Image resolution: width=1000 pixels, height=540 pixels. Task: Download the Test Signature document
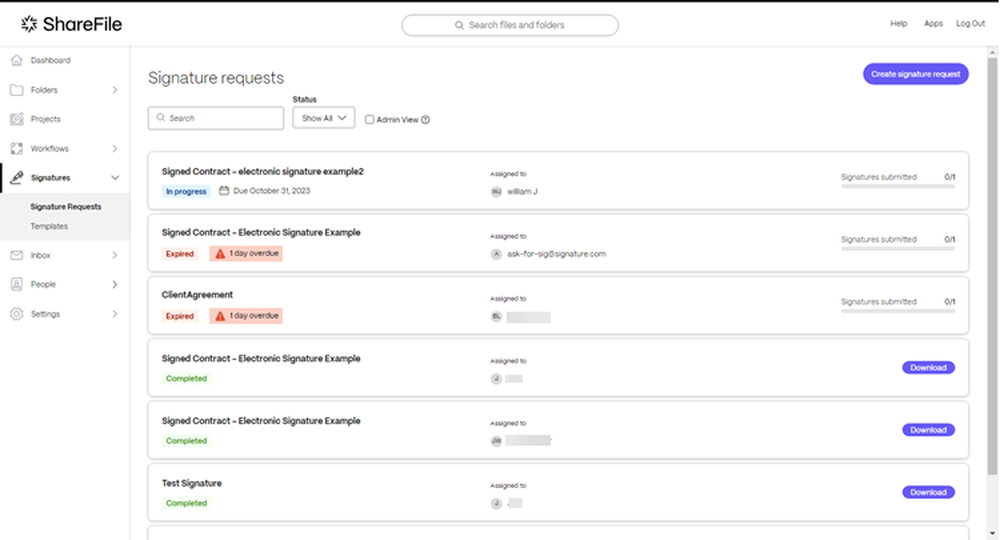click(x=928, y=492)
